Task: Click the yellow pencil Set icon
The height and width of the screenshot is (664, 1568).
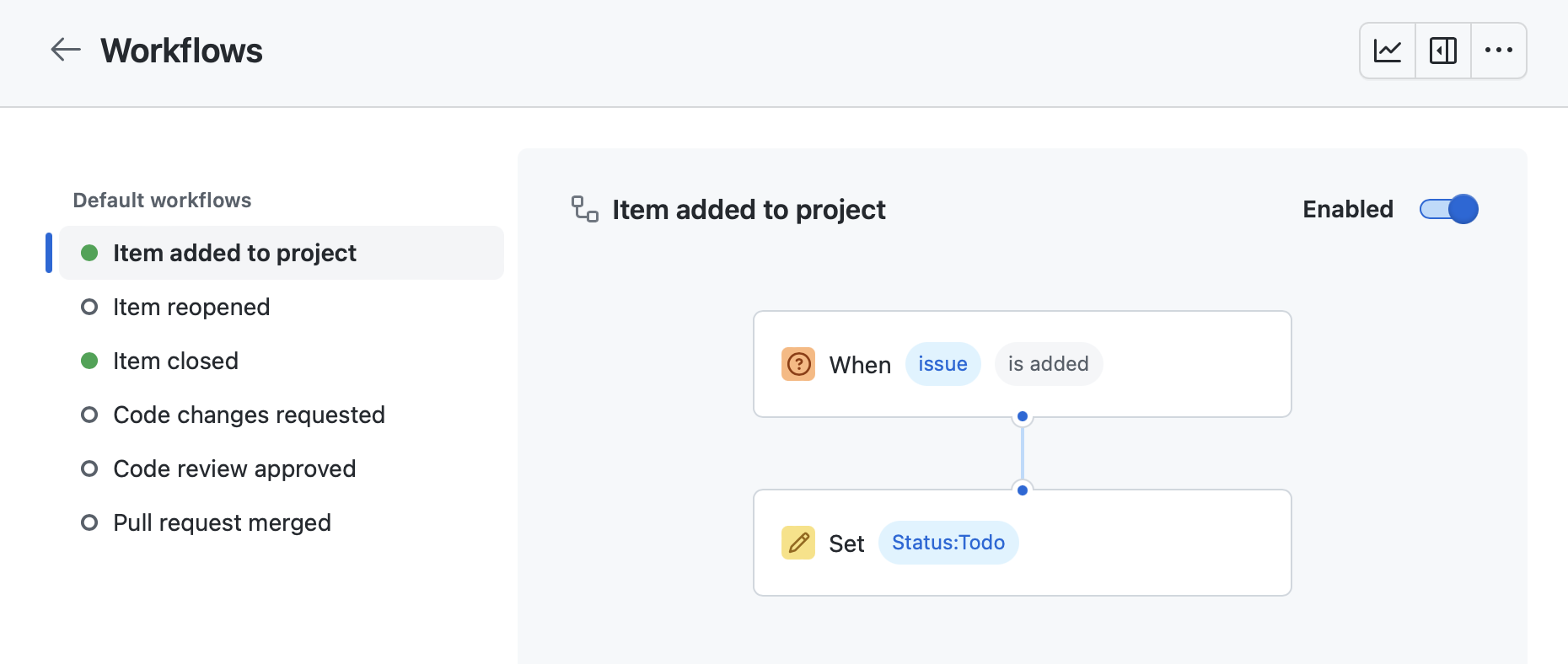Action: [x=798, y=543]
